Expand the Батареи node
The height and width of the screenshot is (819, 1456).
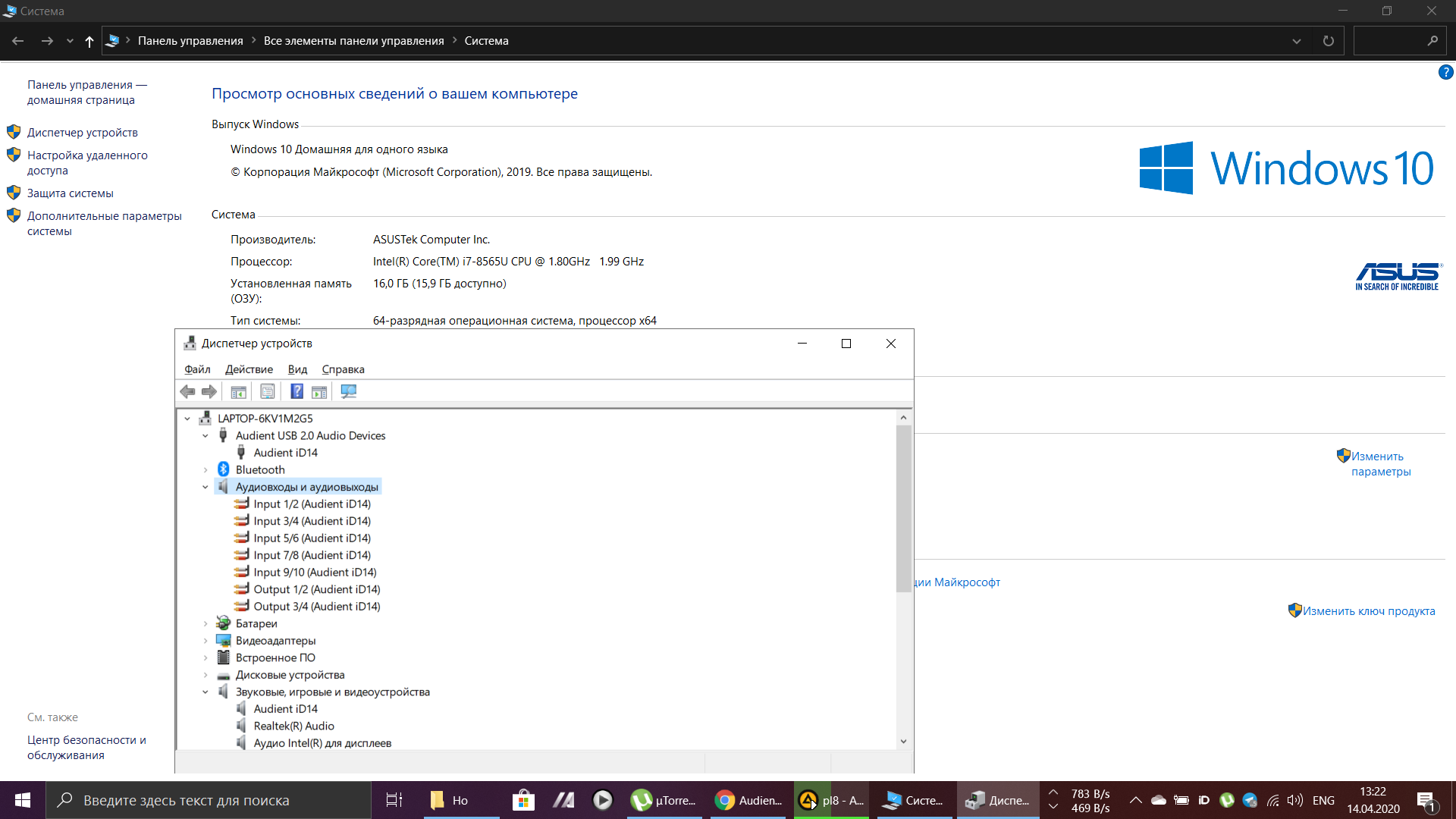coord(206,623)
